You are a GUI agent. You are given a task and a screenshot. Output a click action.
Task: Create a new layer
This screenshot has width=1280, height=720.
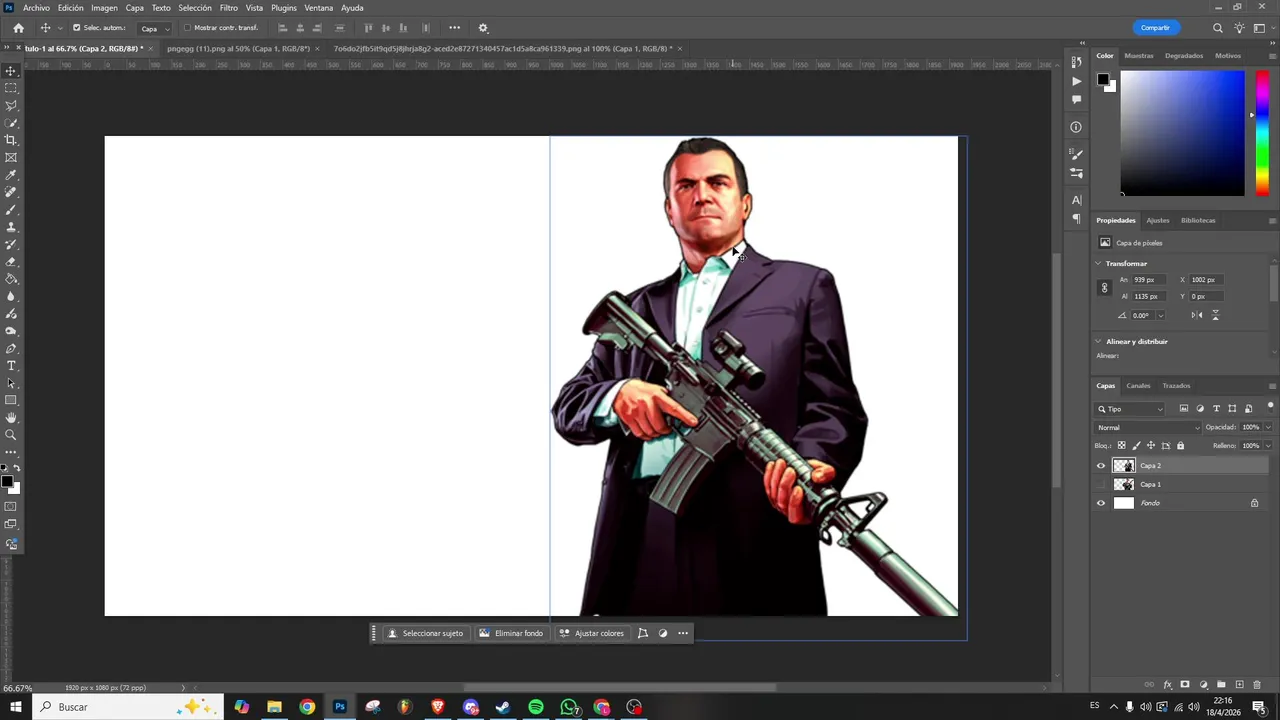point(1239,685)
